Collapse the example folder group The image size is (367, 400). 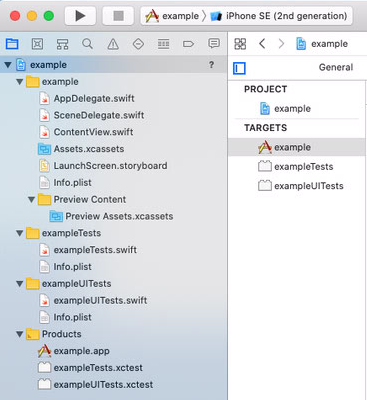click(x=20, y=82)
